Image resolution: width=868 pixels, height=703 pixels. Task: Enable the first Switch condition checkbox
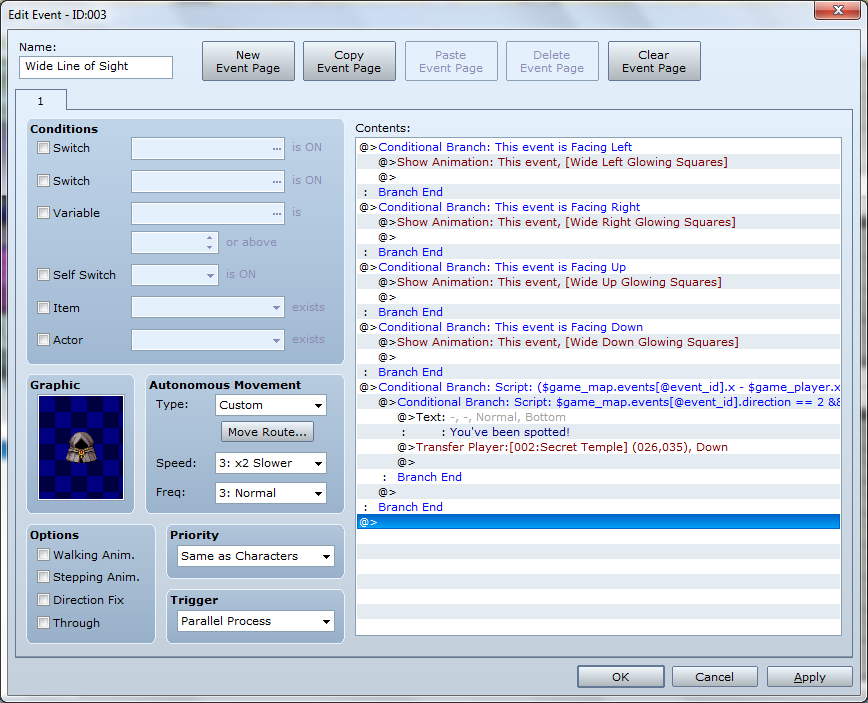(x=43, y=148)
